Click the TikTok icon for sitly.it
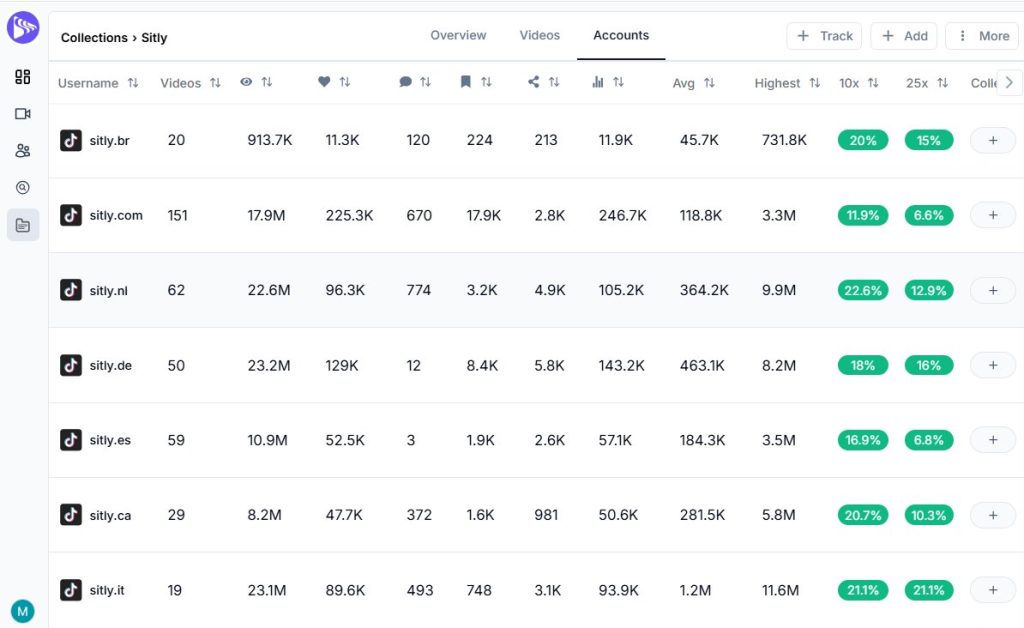The image size is (1024, 628). click(71, 590)
